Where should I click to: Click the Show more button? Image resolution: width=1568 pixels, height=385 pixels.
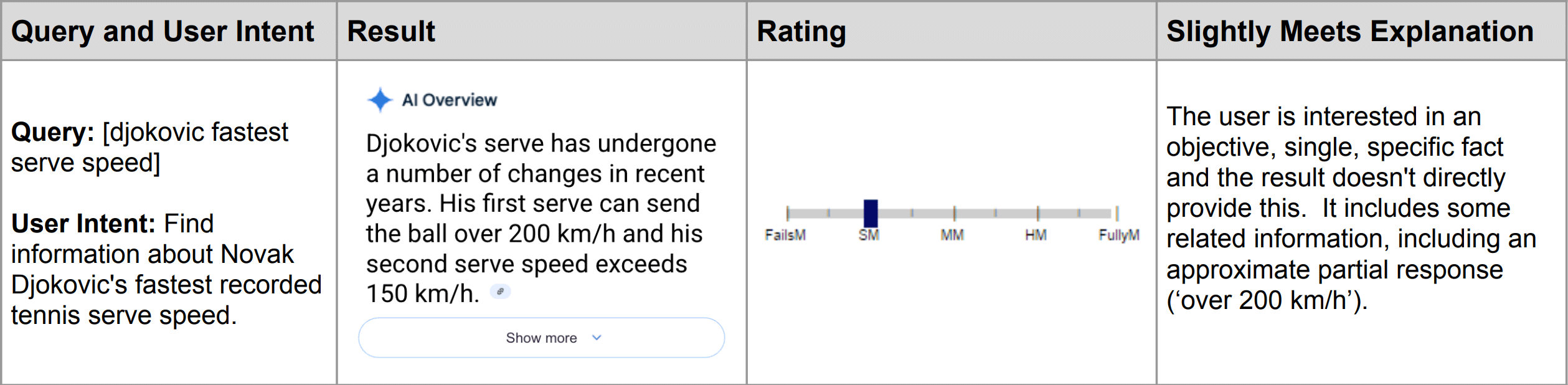pyautogui.click(x=541, y=338)
